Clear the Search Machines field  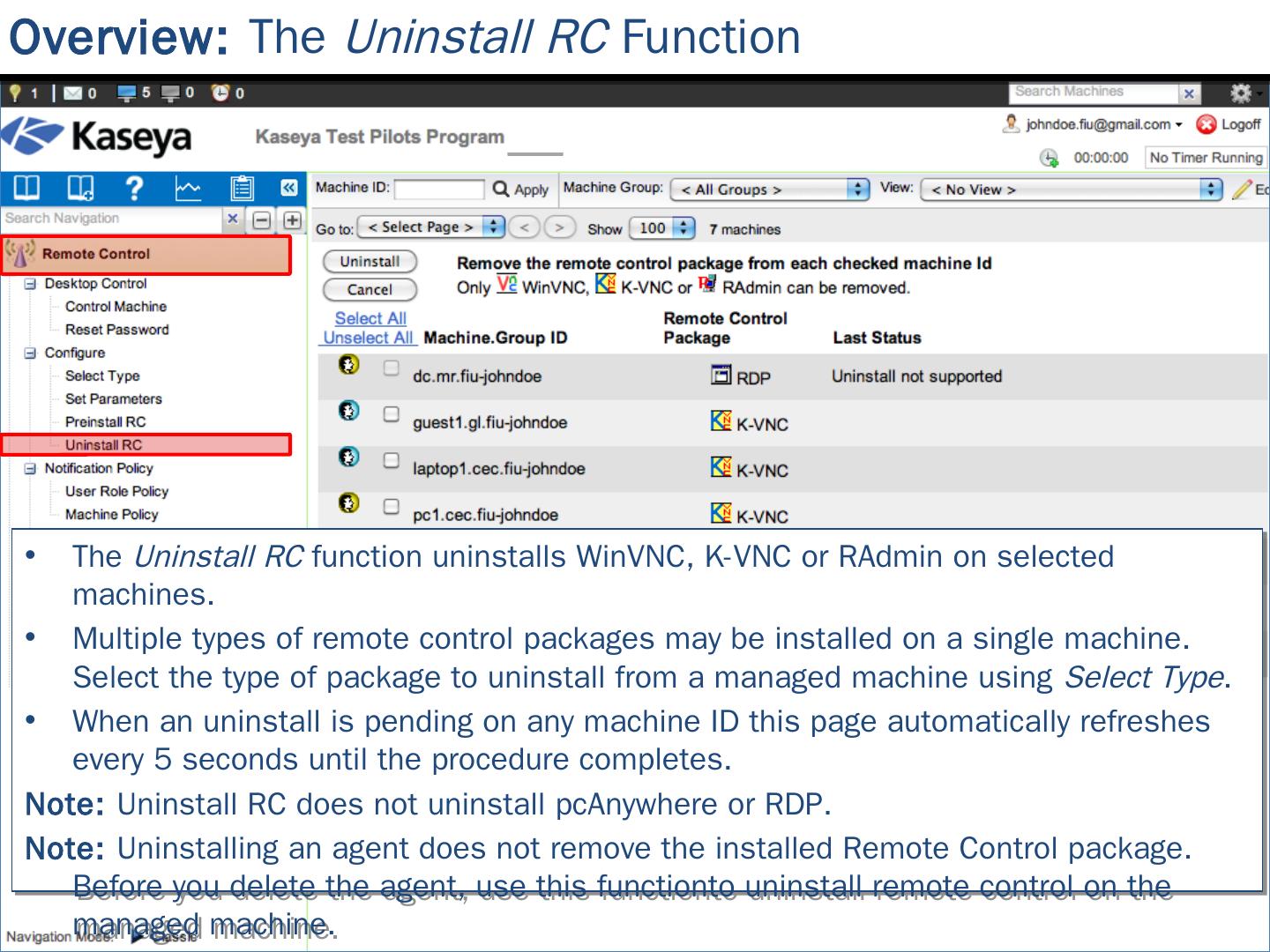coord(1190,93)
